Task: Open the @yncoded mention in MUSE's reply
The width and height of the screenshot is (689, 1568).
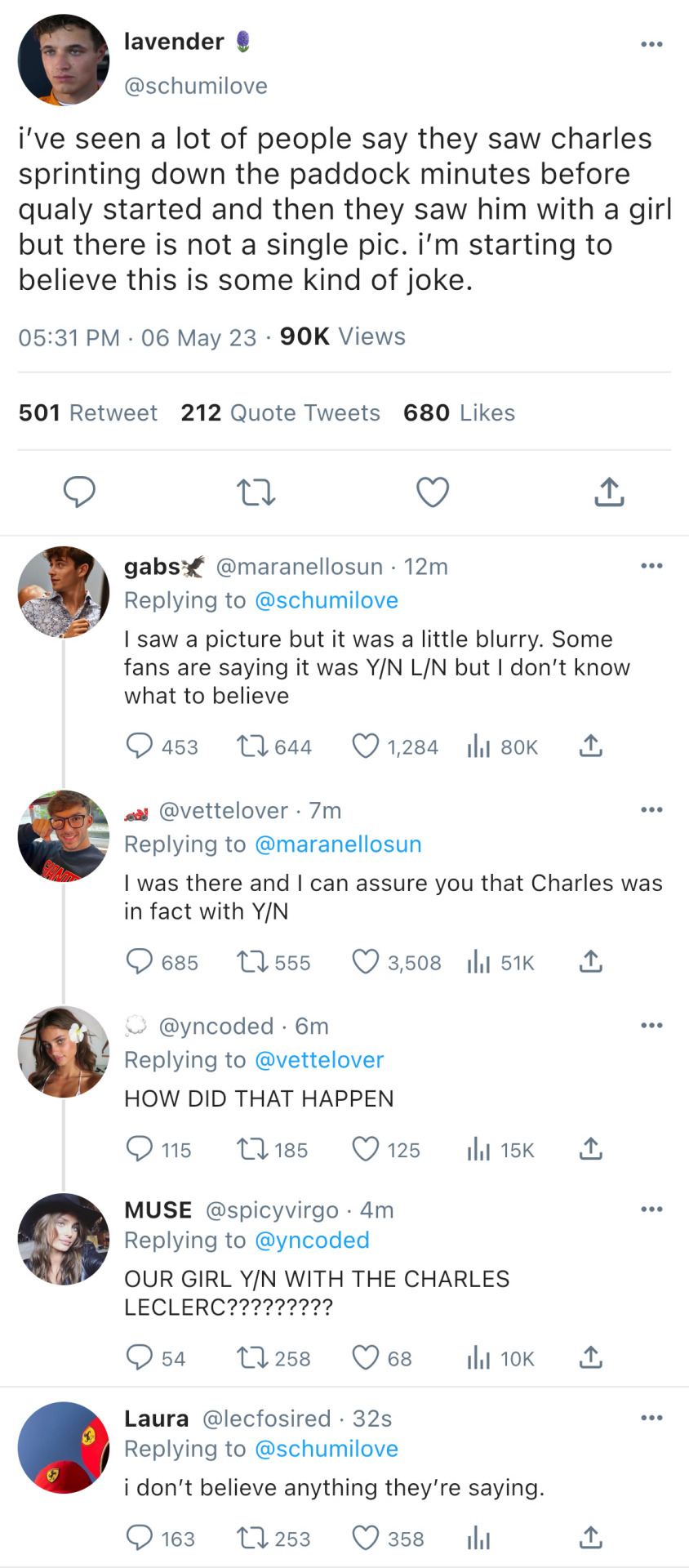Action: (312, 1241)
